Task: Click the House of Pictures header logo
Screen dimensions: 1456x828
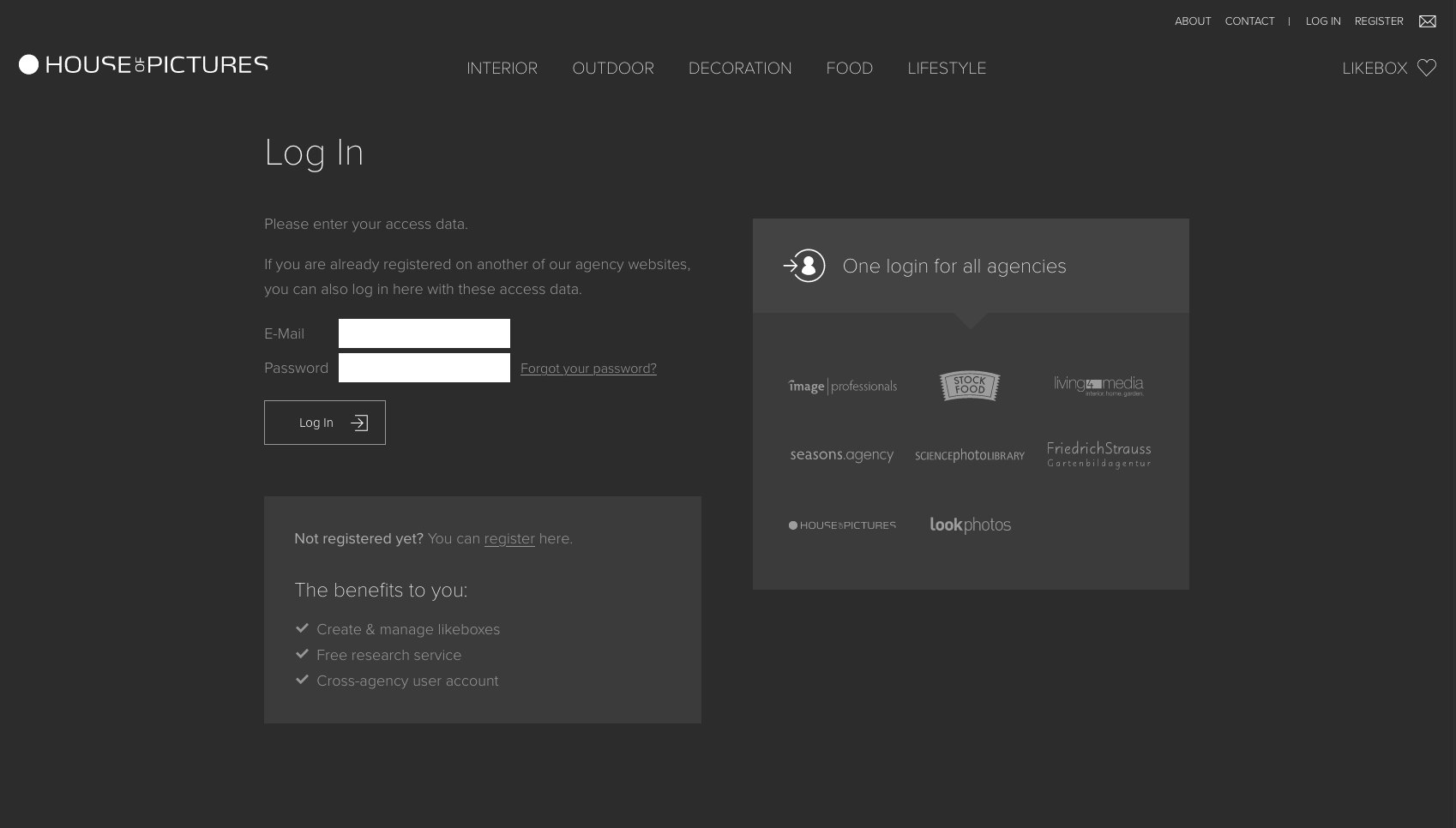Action: 143,65
